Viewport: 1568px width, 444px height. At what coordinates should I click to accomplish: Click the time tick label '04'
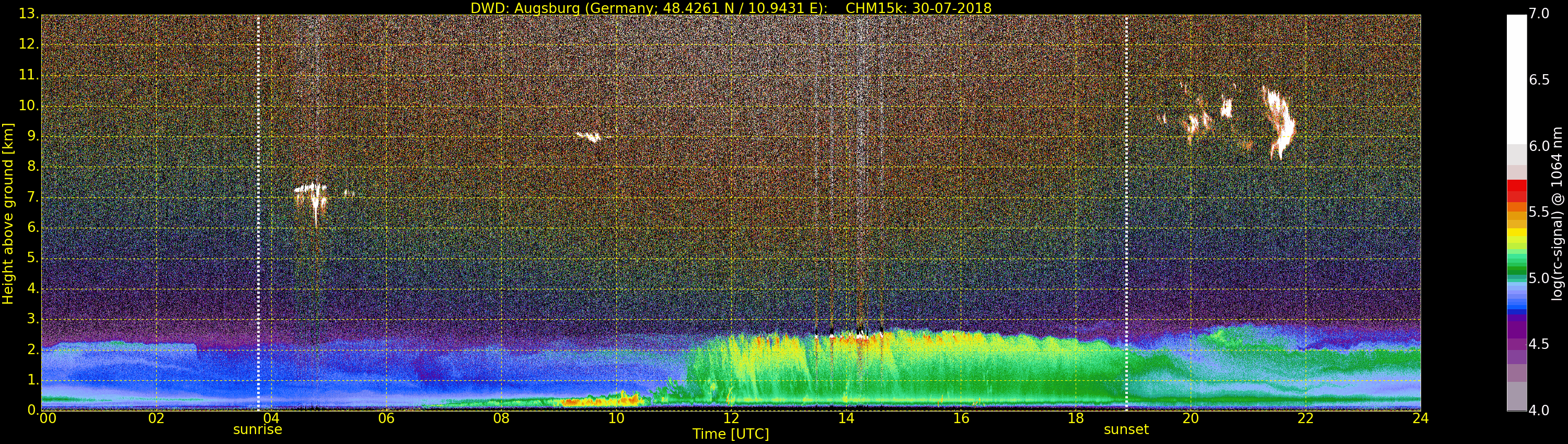point(271,418)
